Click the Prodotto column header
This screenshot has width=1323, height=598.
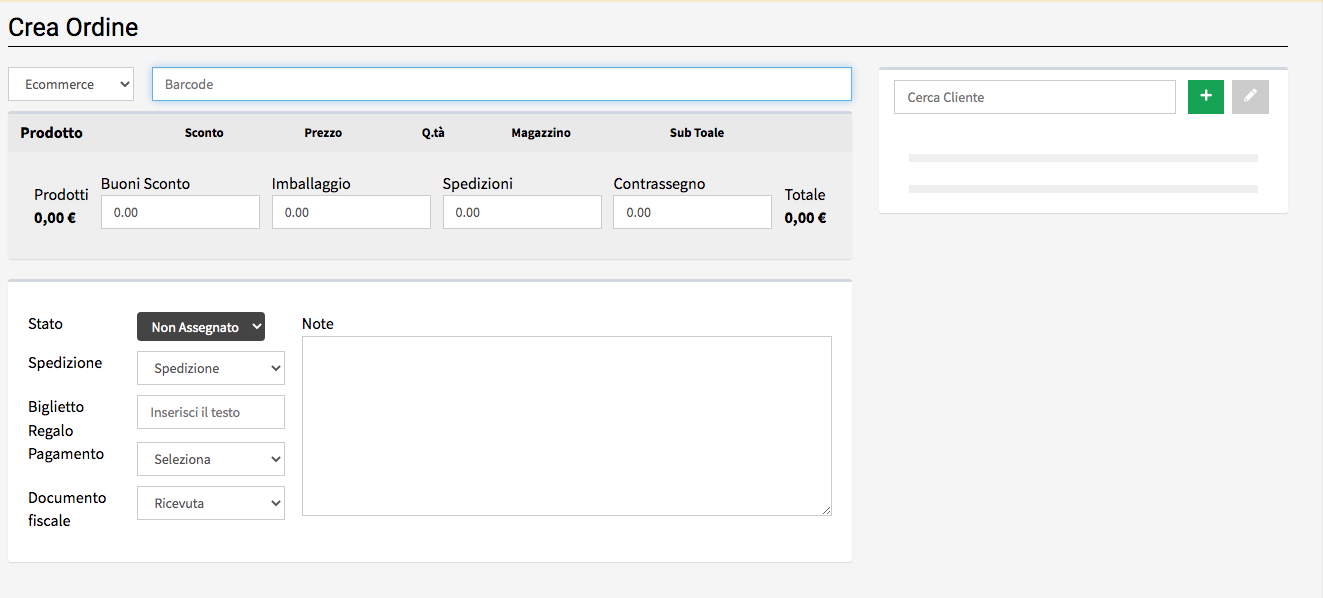pyautogui.click(x=52, y=133)
